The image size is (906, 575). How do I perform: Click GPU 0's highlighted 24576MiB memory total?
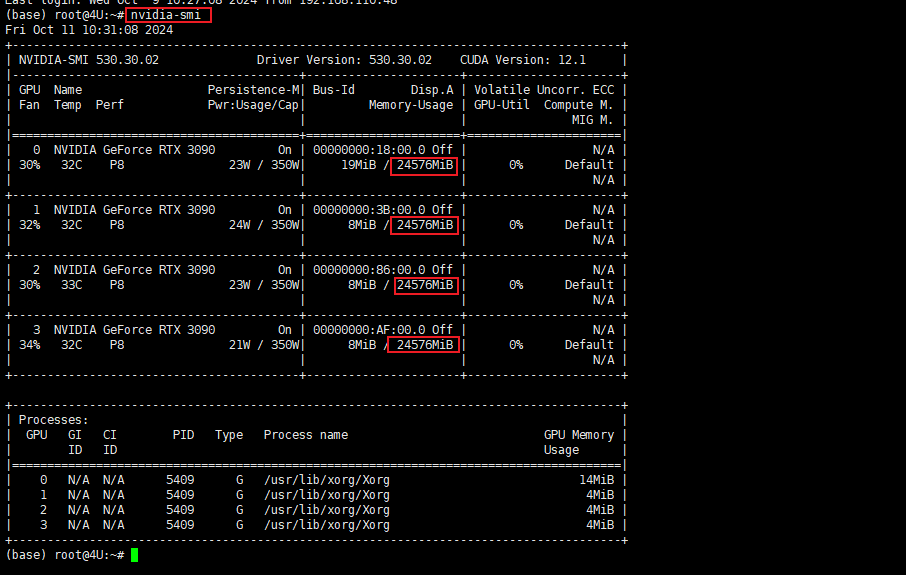[x=424, y=165]
